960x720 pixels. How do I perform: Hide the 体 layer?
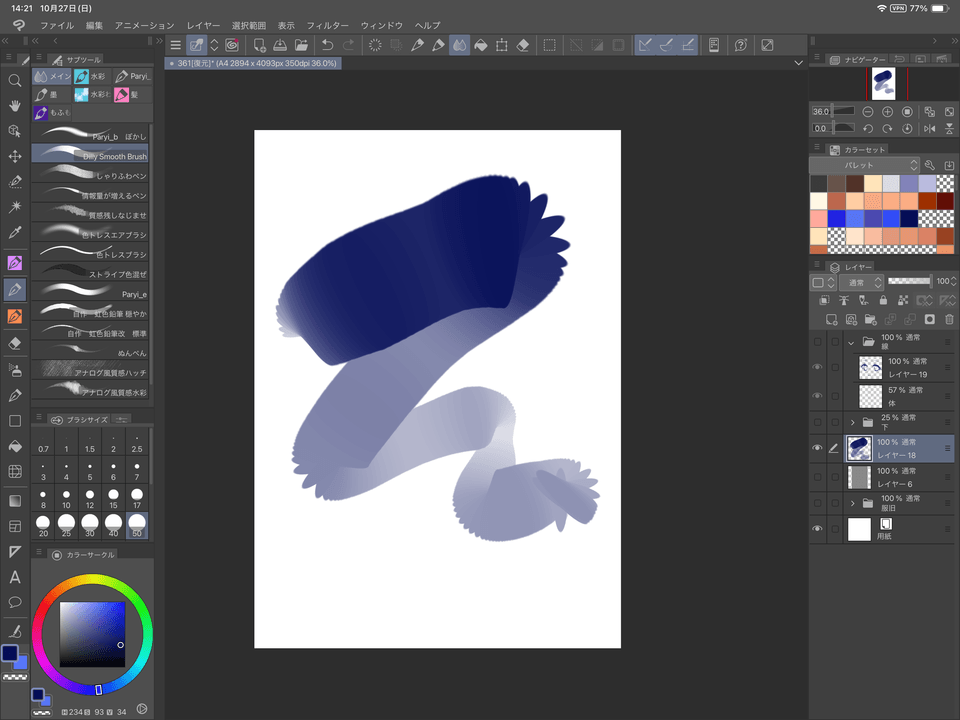coord(819,395)
